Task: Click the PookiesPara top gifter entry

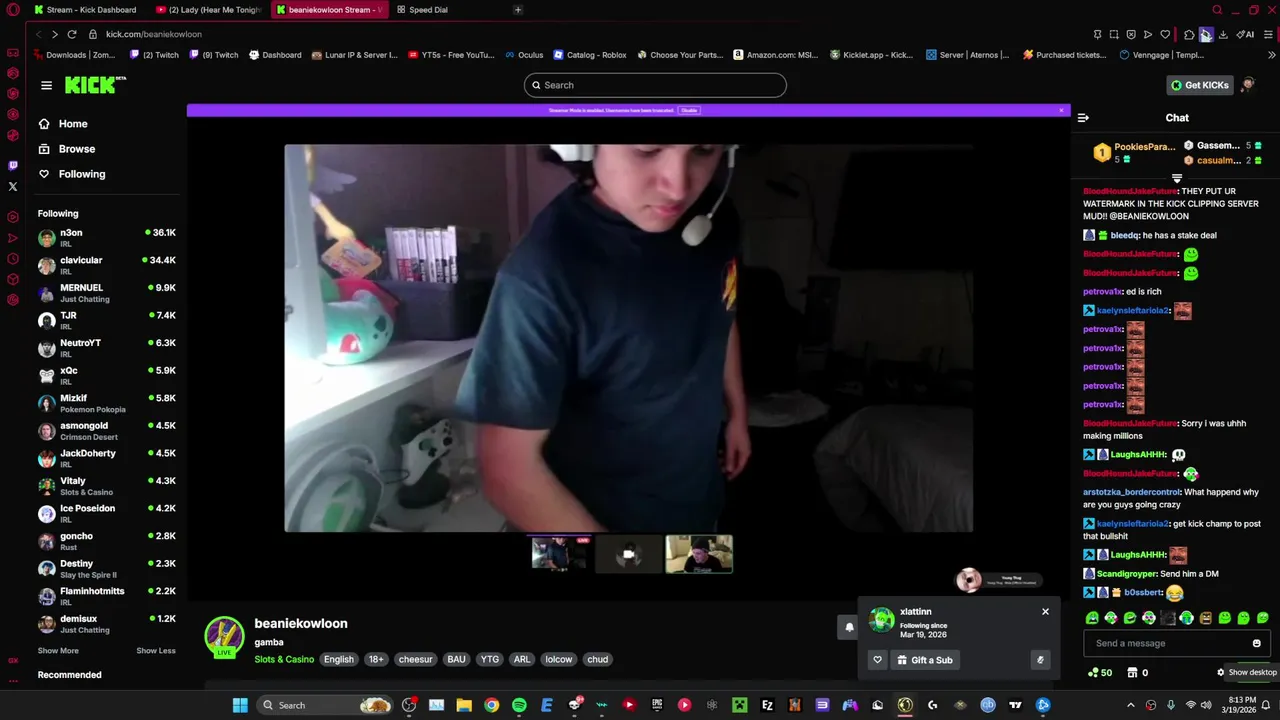Action: (1134, 153)
